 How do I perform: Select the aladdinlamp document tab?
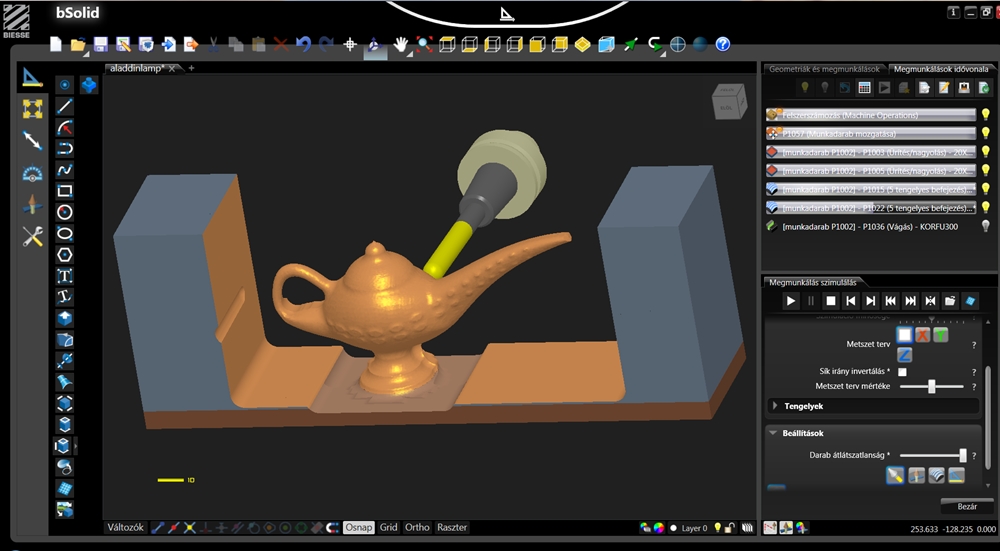pos(137,68)
